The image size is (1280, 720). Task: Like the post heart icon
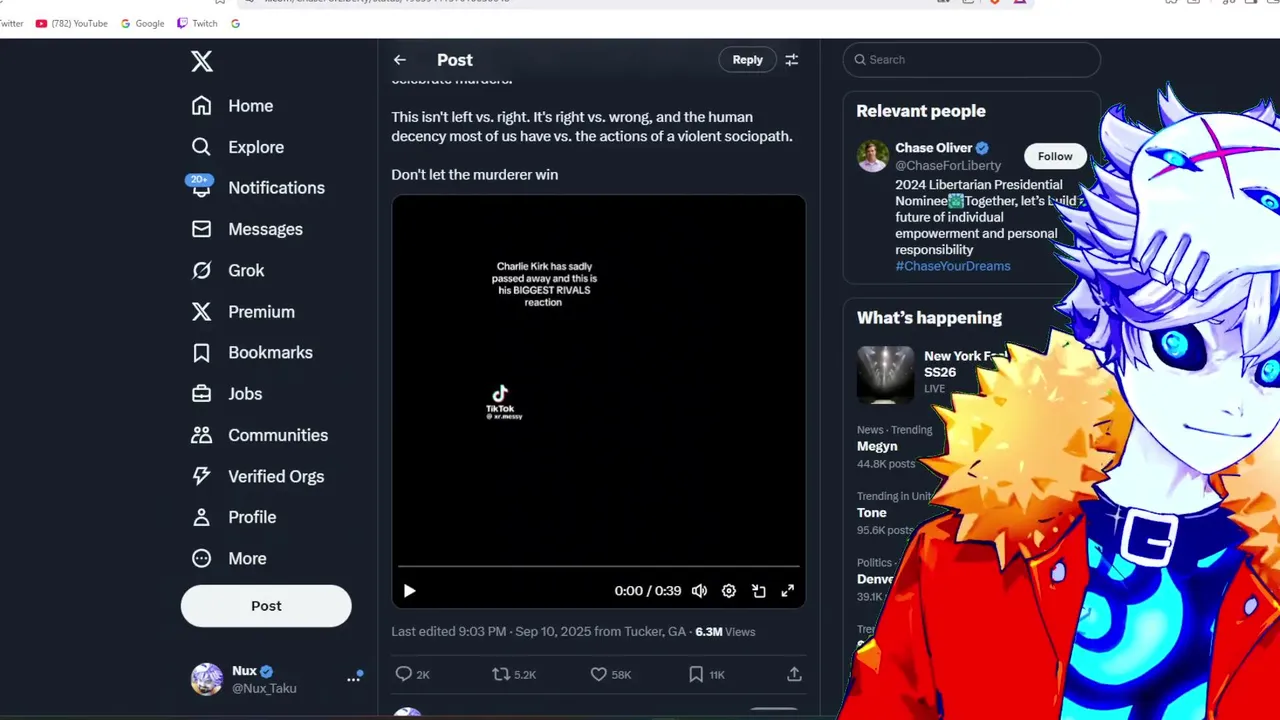[x=598, y=675]
